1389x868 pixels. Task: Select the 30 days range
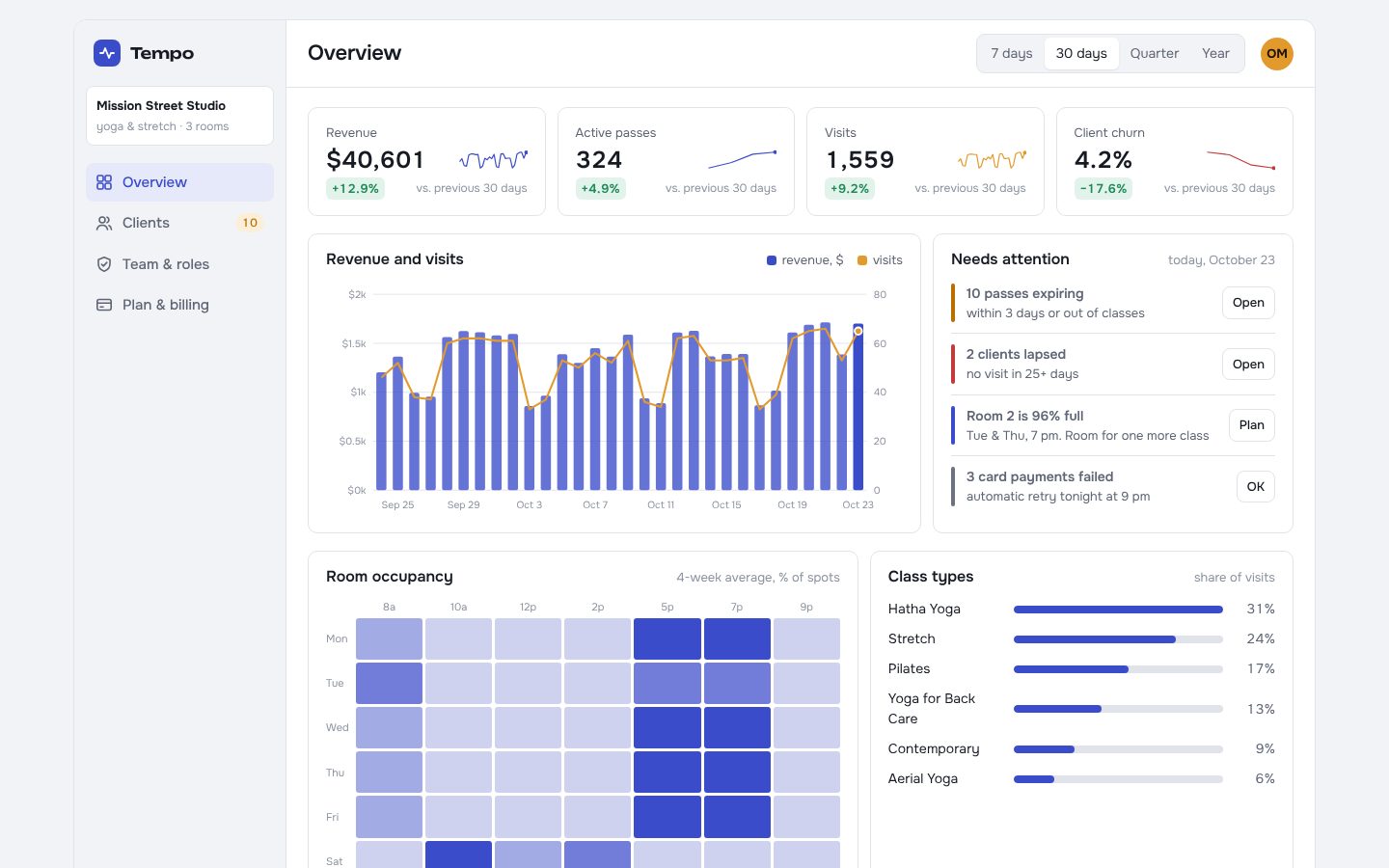(x=1081, y=54)
